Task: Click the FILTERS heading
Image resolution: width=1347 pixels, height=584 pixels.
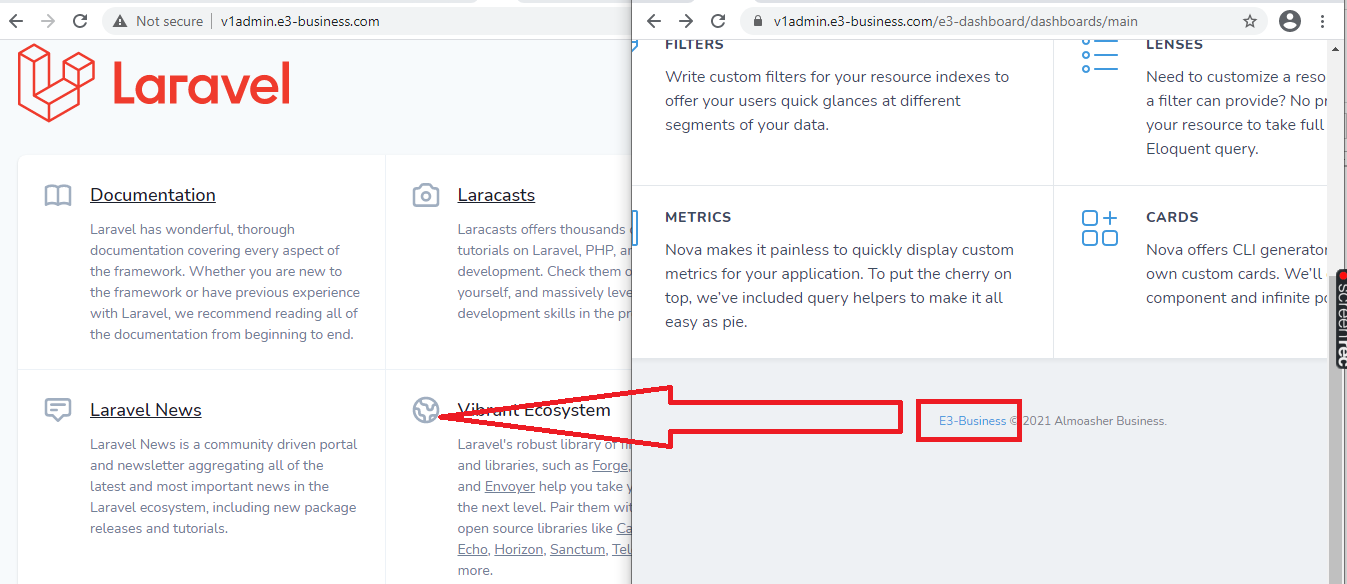Action: tap(694, 44)
